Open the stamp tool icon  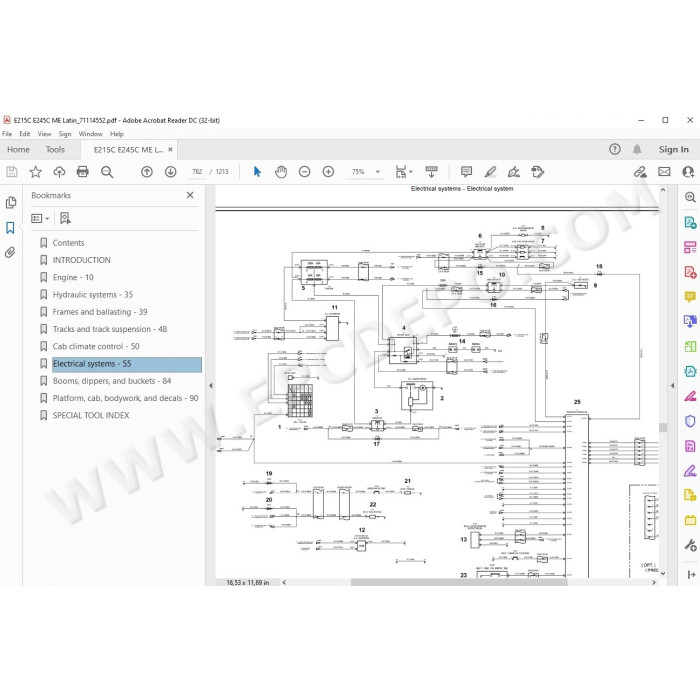[x=538, y=172]
